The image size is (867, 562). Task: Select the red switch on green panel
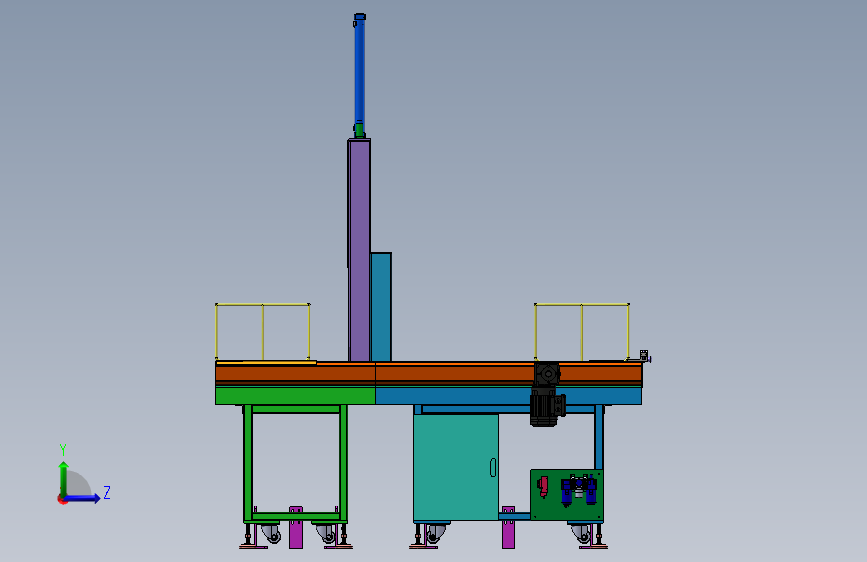tap(543, 487)
